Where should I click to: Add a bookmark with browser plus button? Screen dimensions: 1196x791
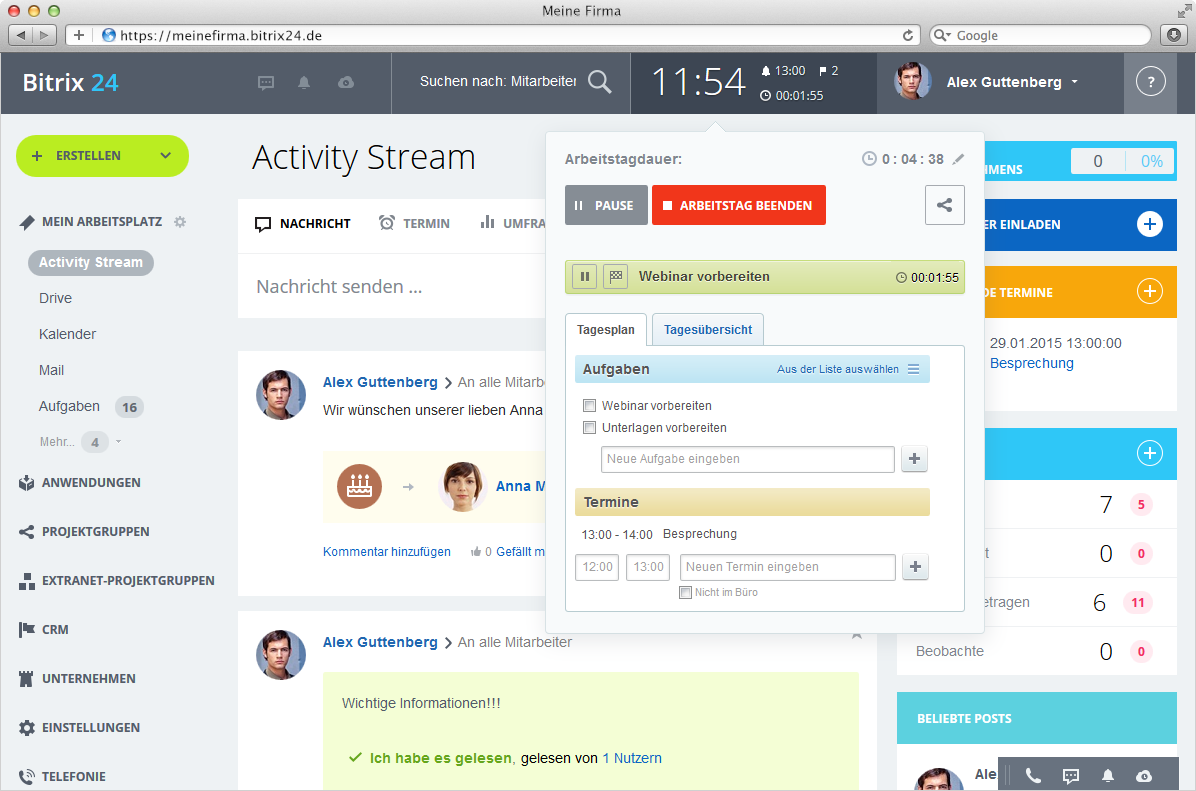click(x=79, y=35)
